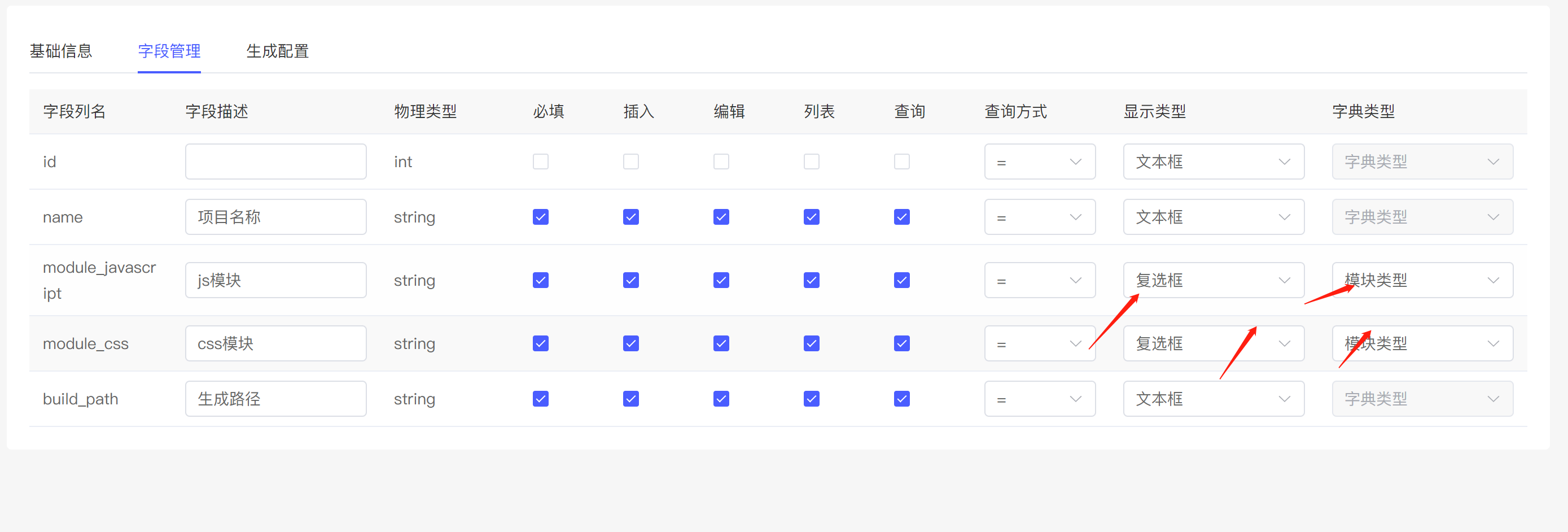Click the 字段描述 input for id row
Screen dimensions: 1568x532
coord(276,162)
